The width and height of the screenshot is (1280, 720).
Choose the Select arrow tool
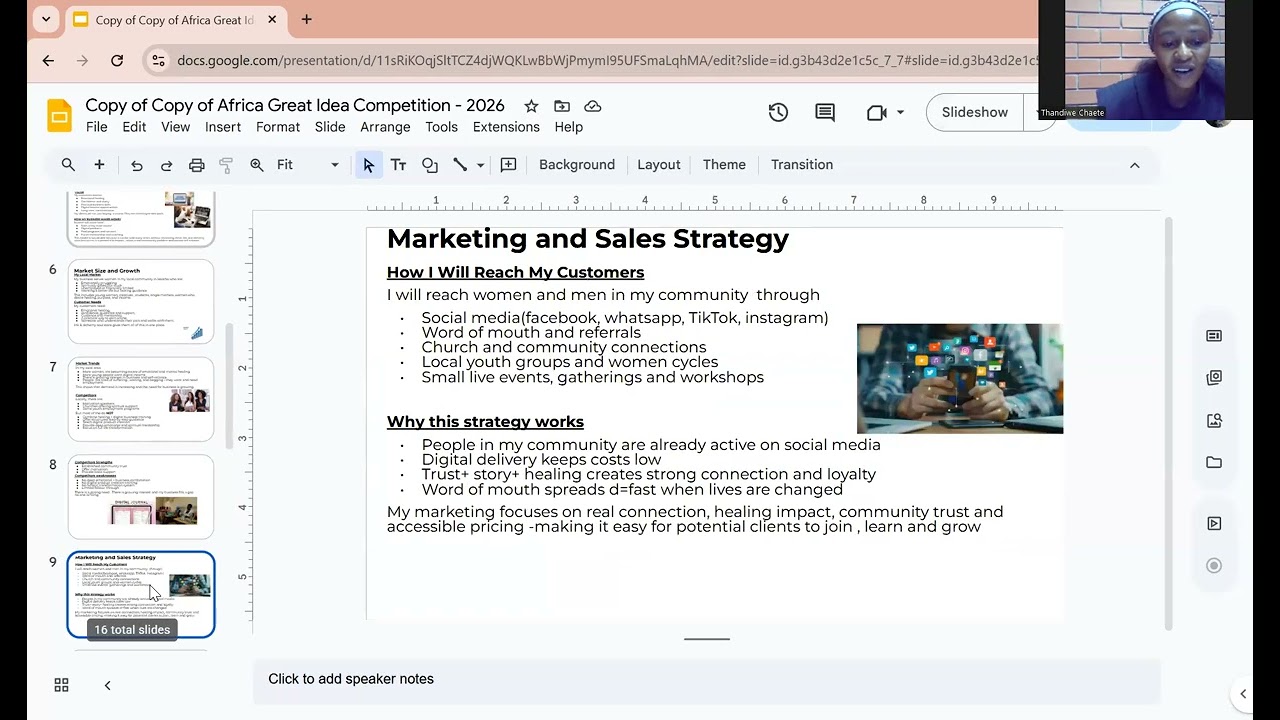click(368, 165)
